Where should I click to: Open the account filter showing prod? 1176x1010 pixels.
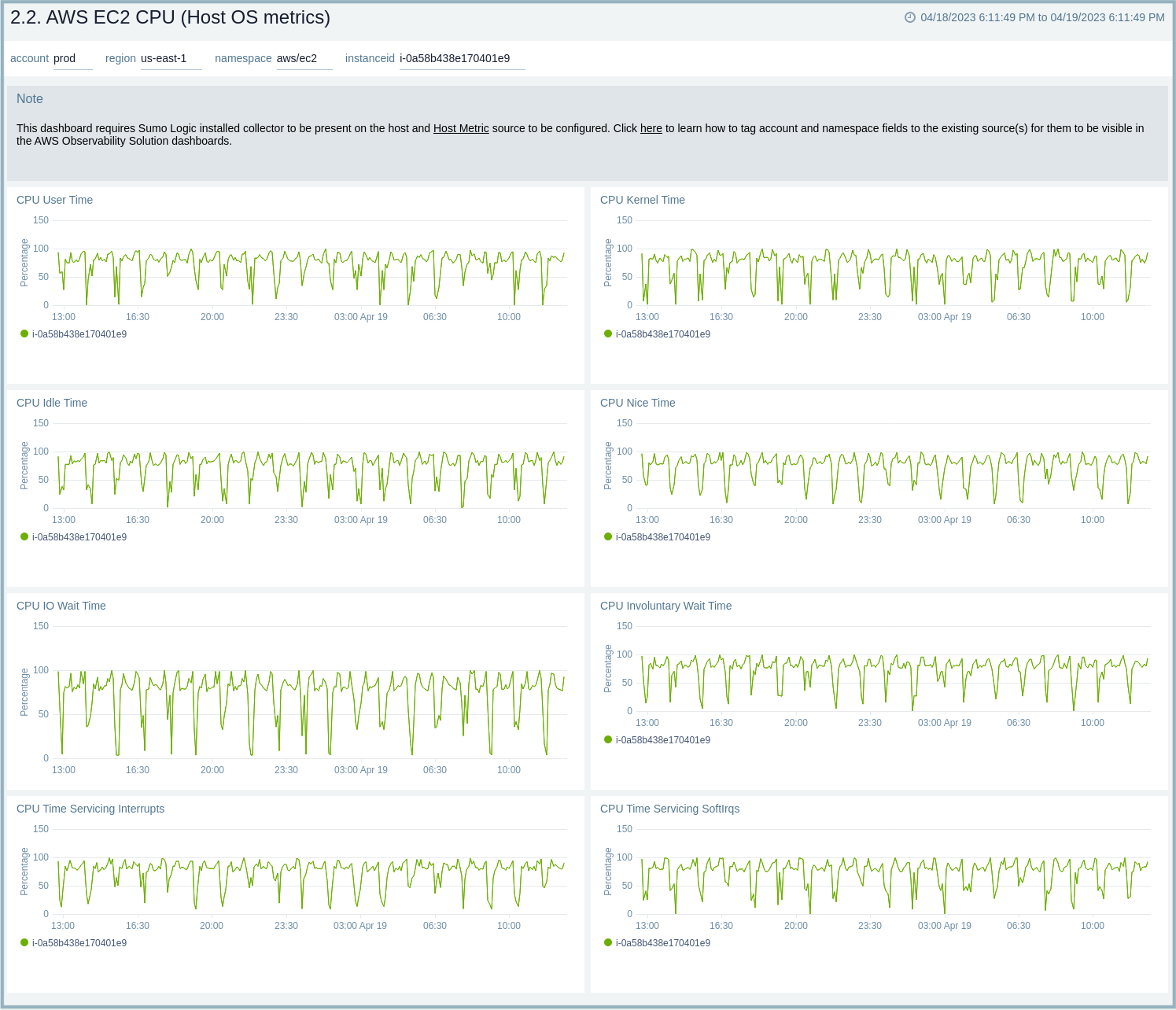(72, 57)
